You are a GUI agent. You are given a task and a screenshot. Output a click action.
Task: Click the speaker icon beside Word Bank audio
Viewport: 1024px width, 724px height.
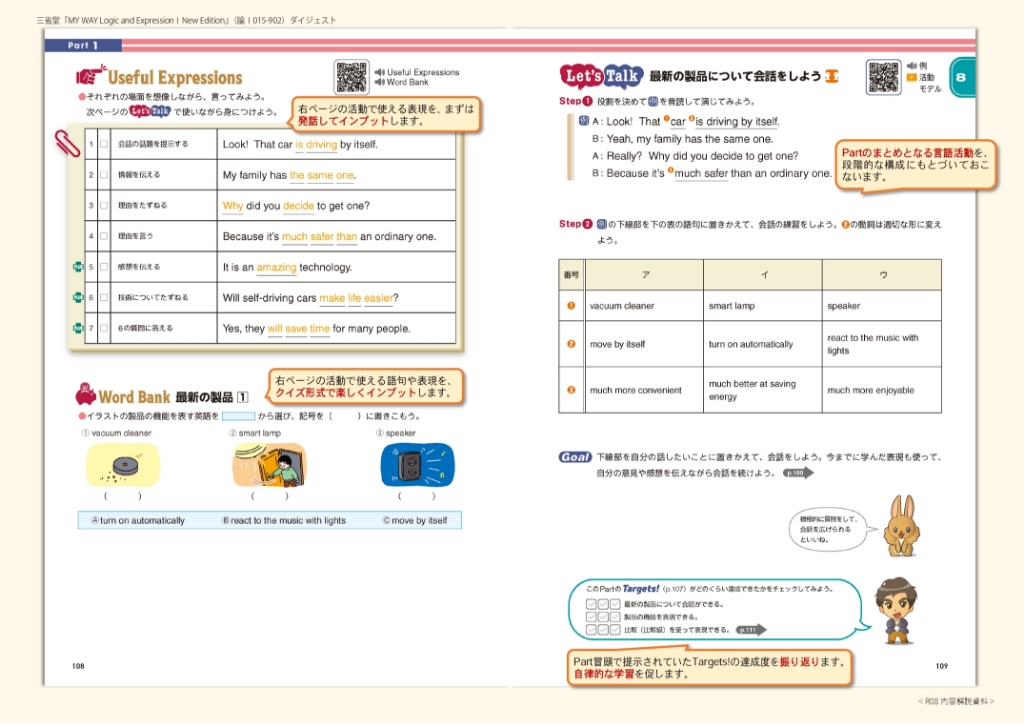(x=380, y=83)
